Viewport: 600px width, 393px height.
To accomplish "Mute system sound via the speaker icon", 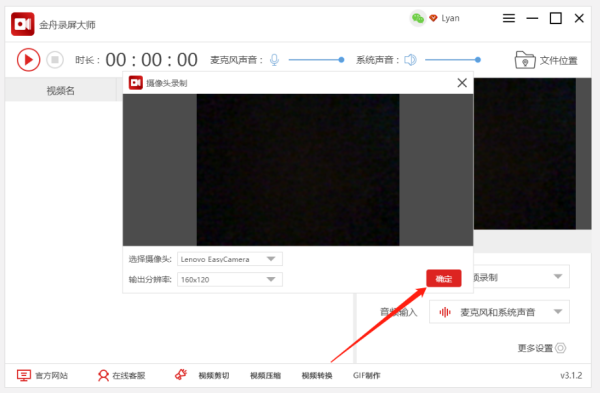I will click(x=410, y=60).
